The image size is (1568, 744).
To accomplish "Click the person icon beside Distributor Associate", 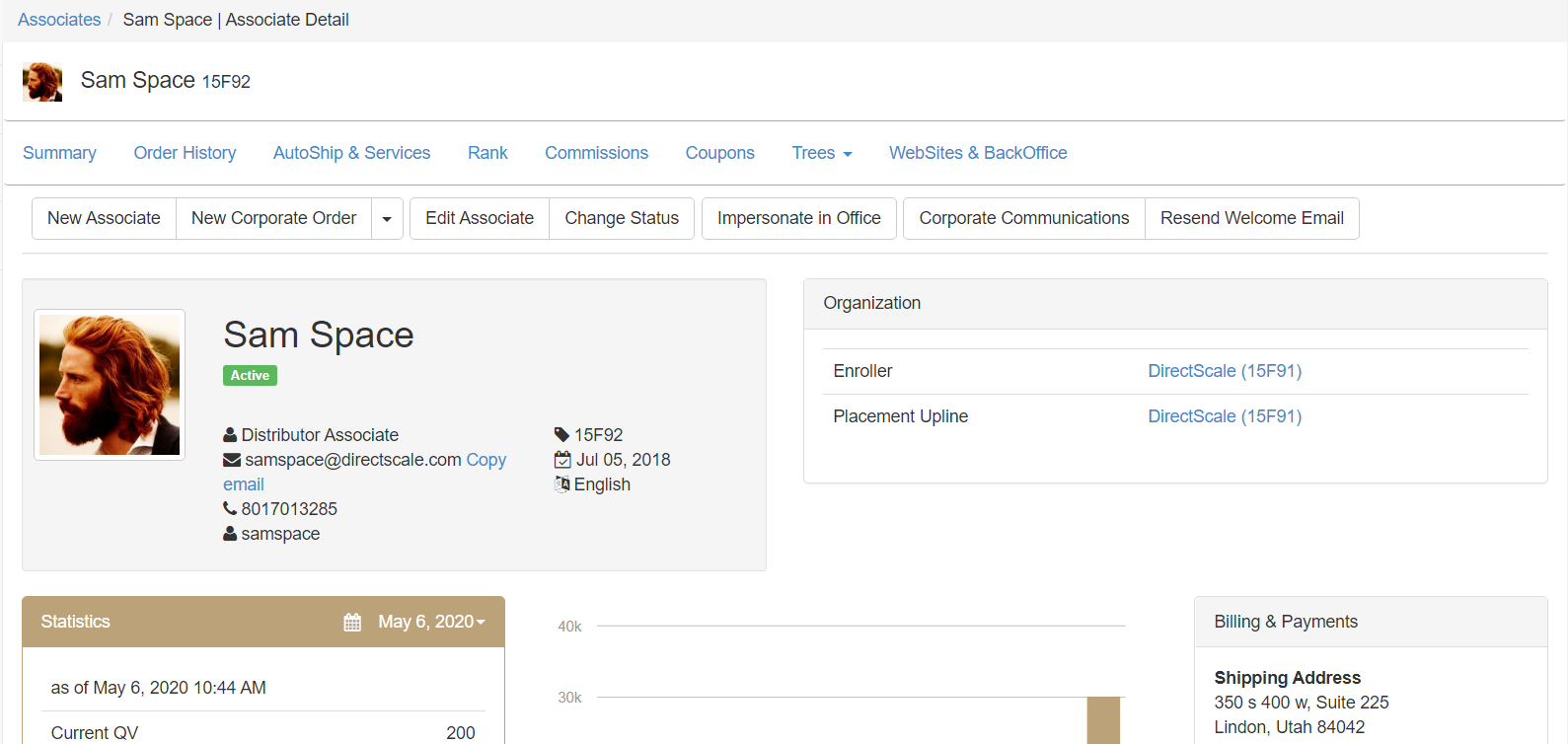I will (x=230, y=435).
